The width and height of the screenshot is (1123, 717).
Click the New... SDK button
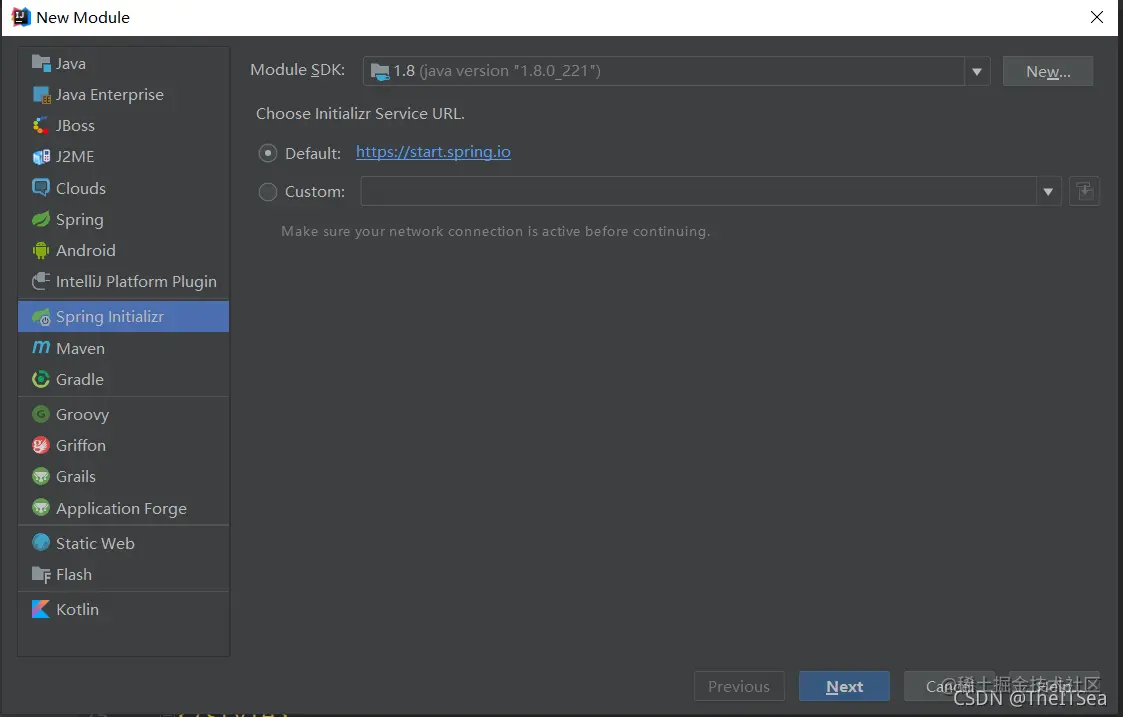(x=1048, y=71)
